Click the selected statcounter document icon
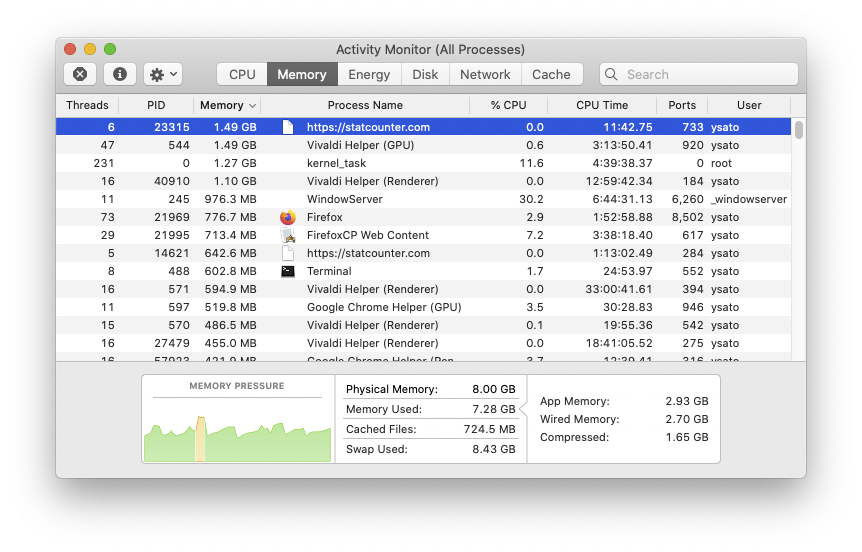 [288, 127]
